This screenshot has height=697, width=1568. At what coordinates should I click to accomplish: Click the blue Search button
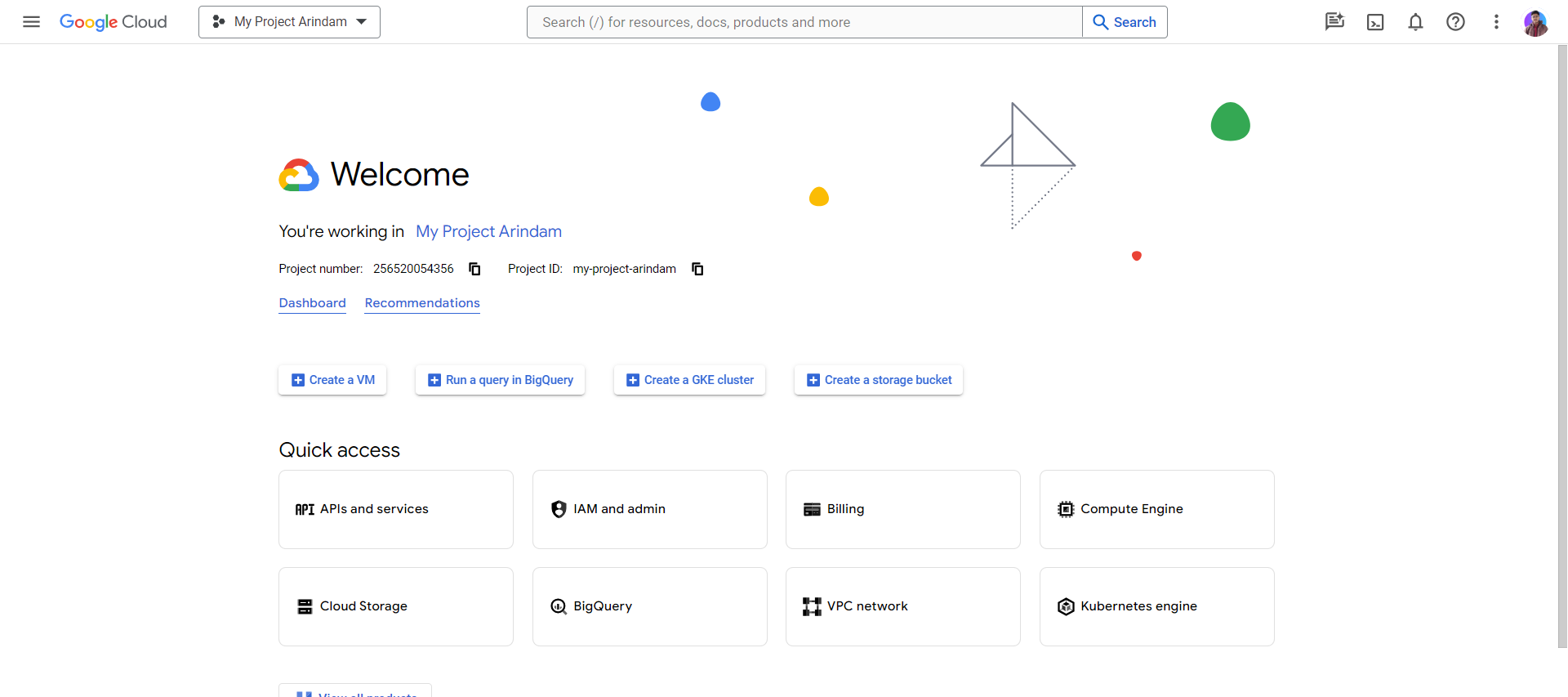pyautogui.click(x=1125, y=22)
